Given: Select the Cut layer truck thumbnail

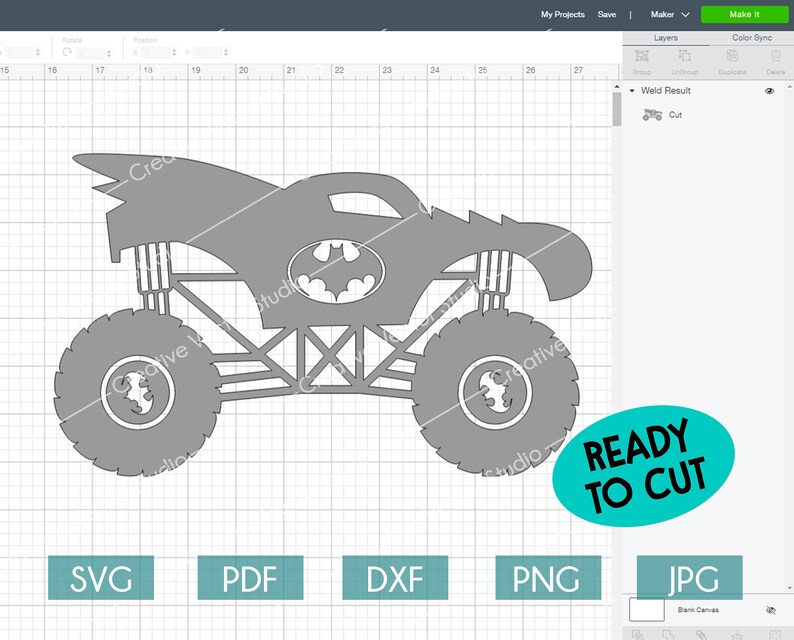Looking at the screenshot, I should click(x=652, y=115).
